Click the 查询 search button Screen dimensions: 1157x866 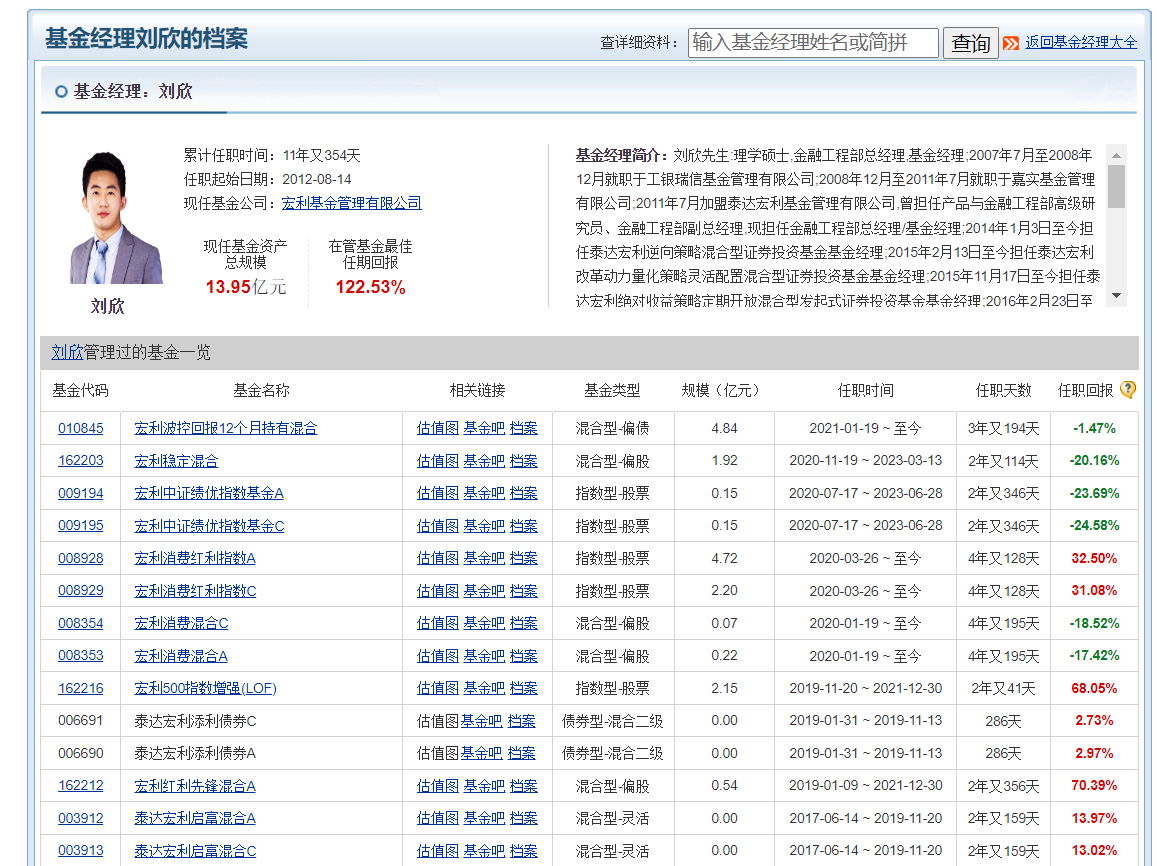coord(970,43)
